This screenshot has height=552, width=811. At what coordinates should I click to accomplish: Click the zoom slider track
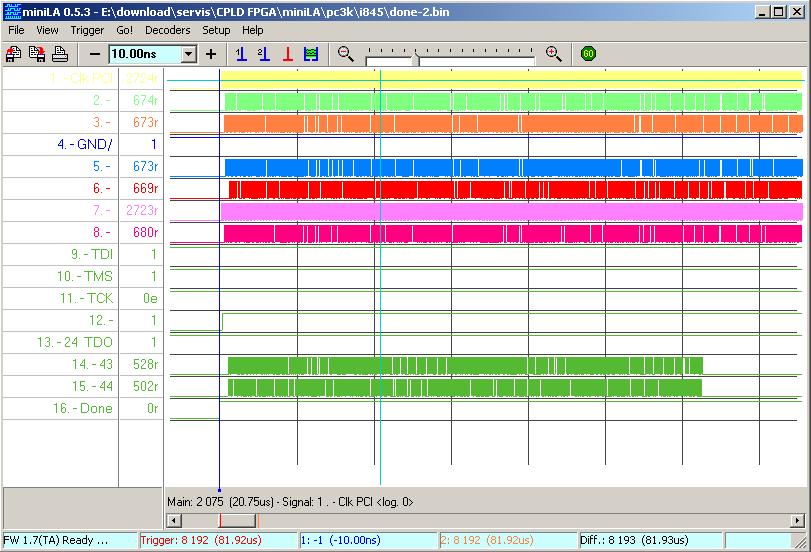point(480,59)
